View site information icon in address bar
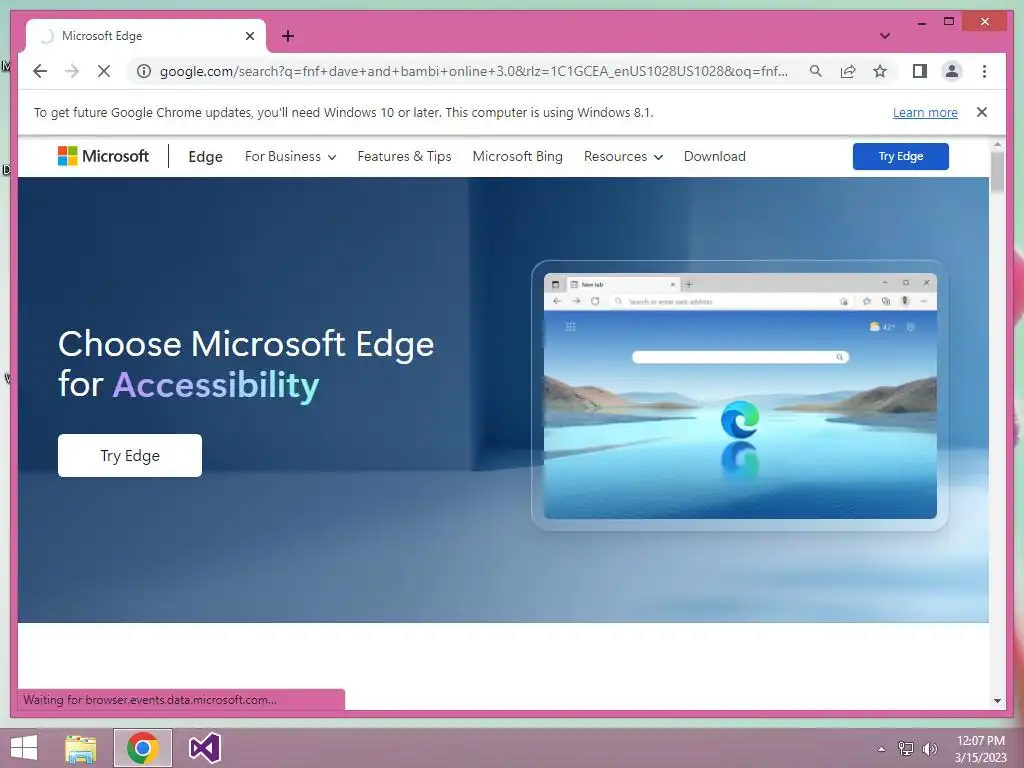 144,71
